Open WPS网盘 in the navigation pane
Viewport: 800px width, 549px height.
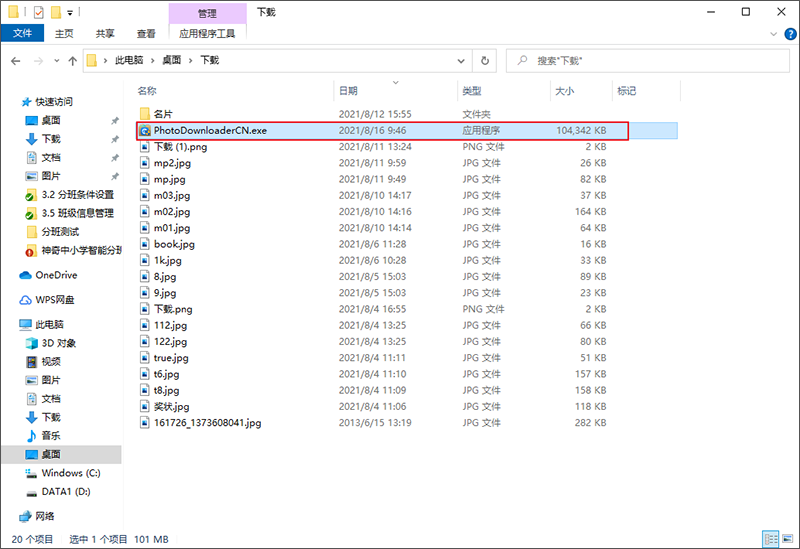point(55,300)
